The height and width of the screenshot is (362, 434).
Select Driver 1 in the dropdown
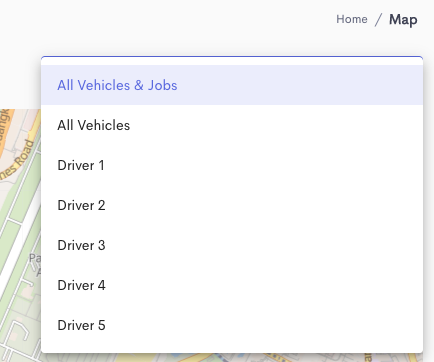coord(232,165)
